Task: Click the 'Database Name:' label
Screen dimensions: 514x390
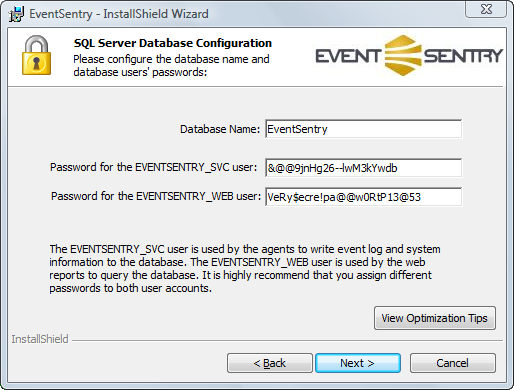Action: coord(220,129)
